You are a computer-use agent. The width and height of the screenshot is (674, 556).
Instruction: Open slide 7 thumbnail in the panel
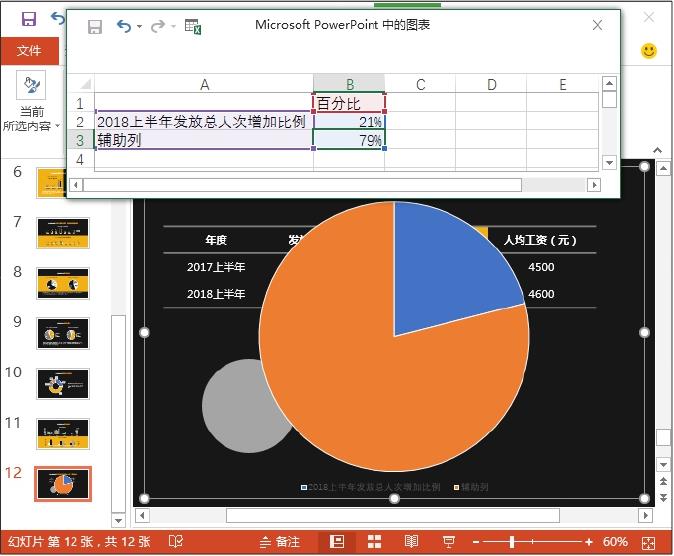[63, 232]
